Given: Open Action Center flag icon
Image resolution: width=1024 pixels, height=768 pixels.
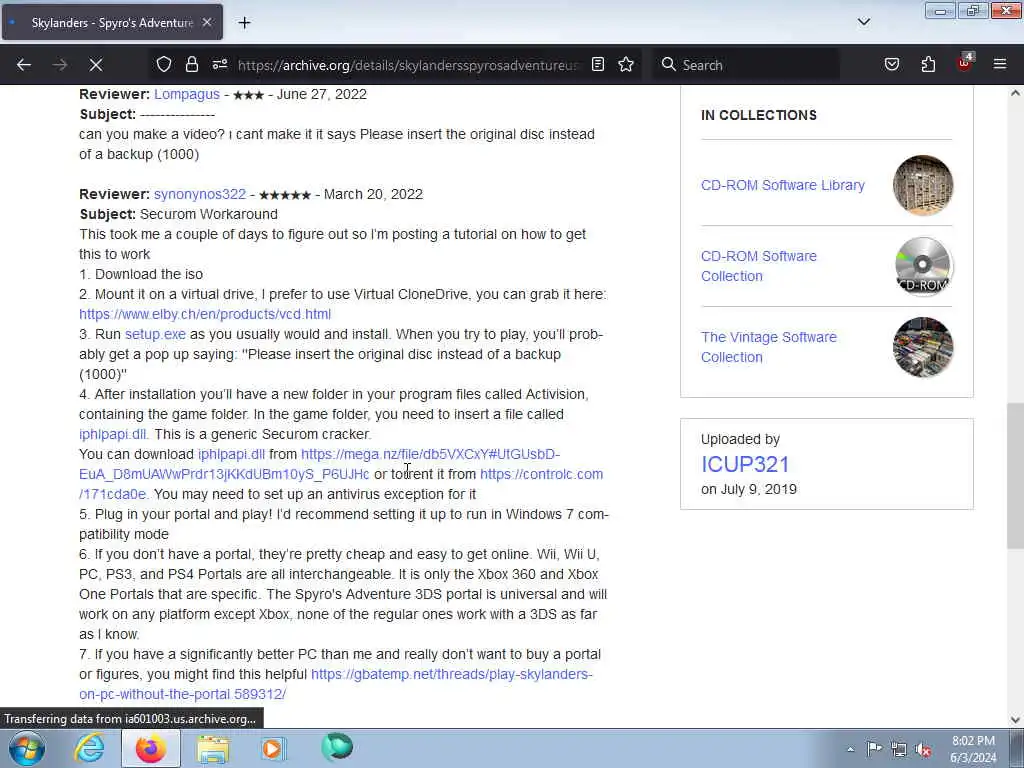Looking at the screenshot, I should (x=874, y=749).
